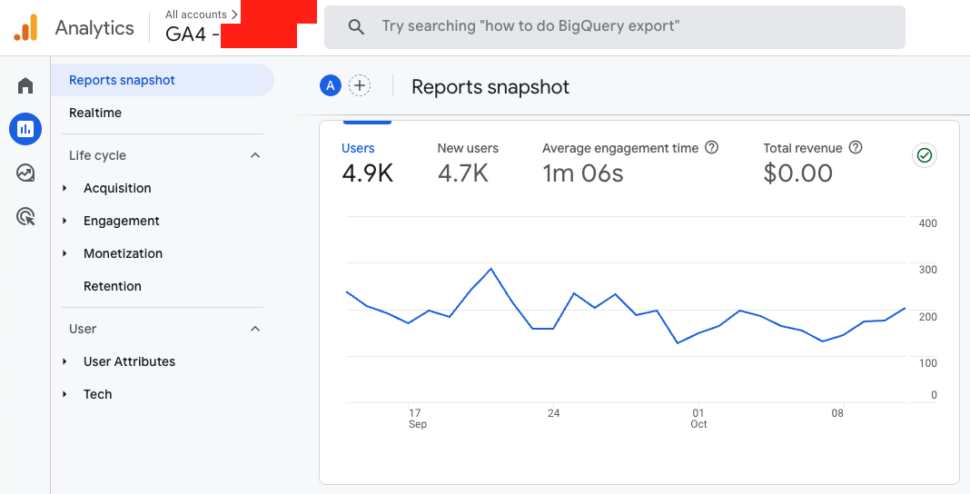Screen dimensions: 970x494
Task: Click help icon beside Average engagement time
Action: click(712, 148)
